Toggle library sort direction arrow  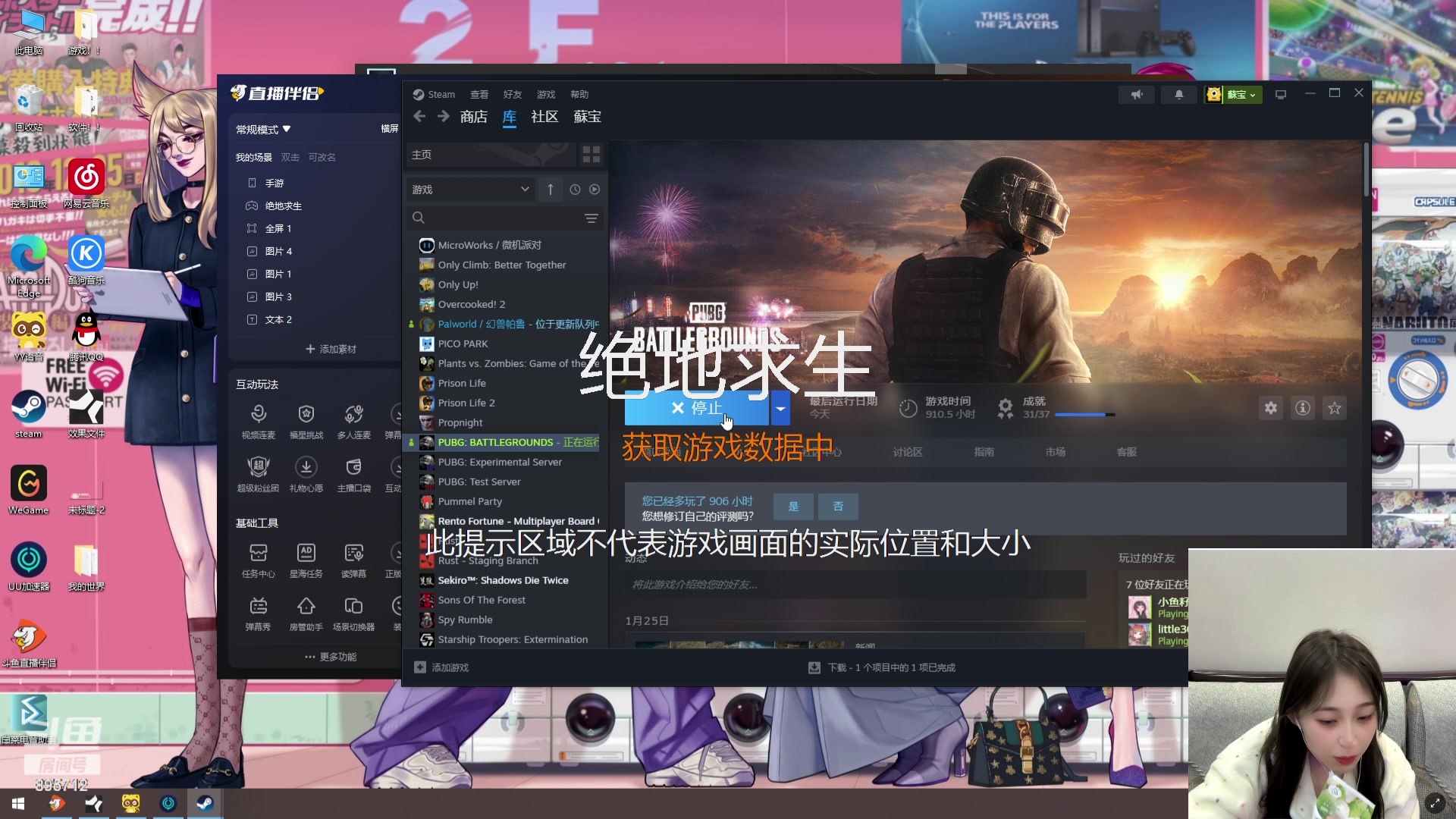[x=551, y=190]
